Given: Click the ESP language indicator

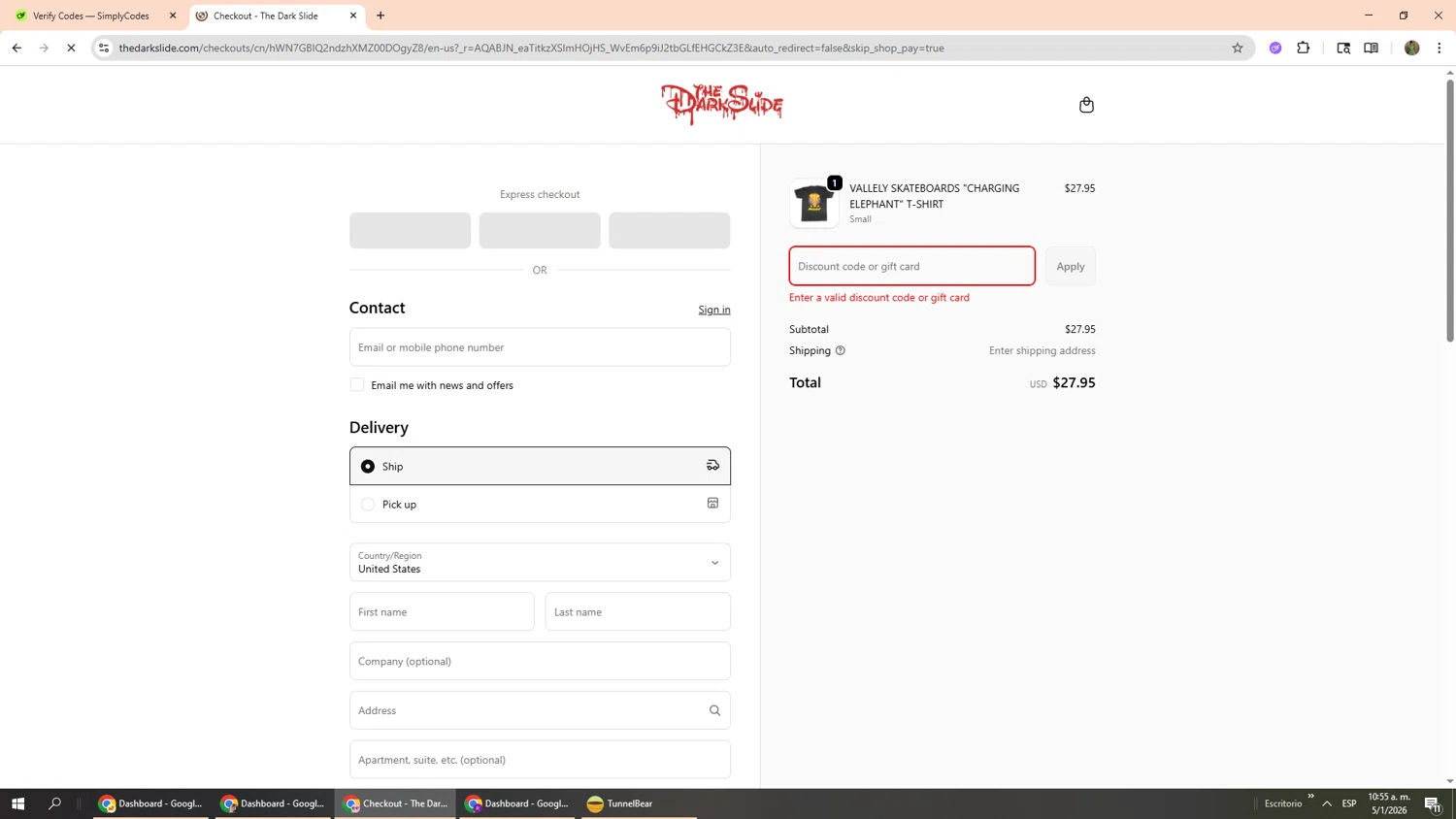Looking at the screenshot, I should [1349, 803].
